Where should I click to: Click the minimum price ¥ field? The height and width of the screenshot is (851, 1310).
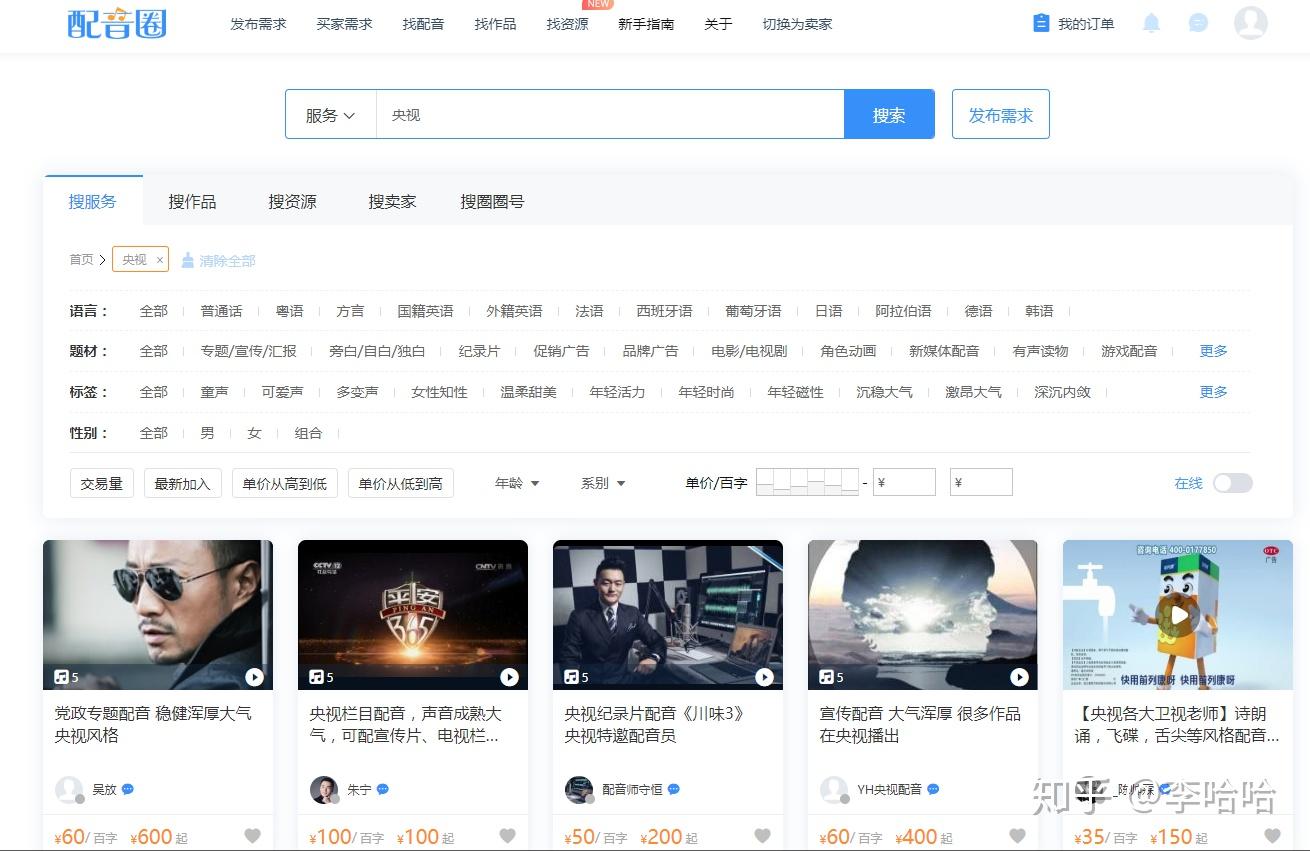[x=904, y=482]
